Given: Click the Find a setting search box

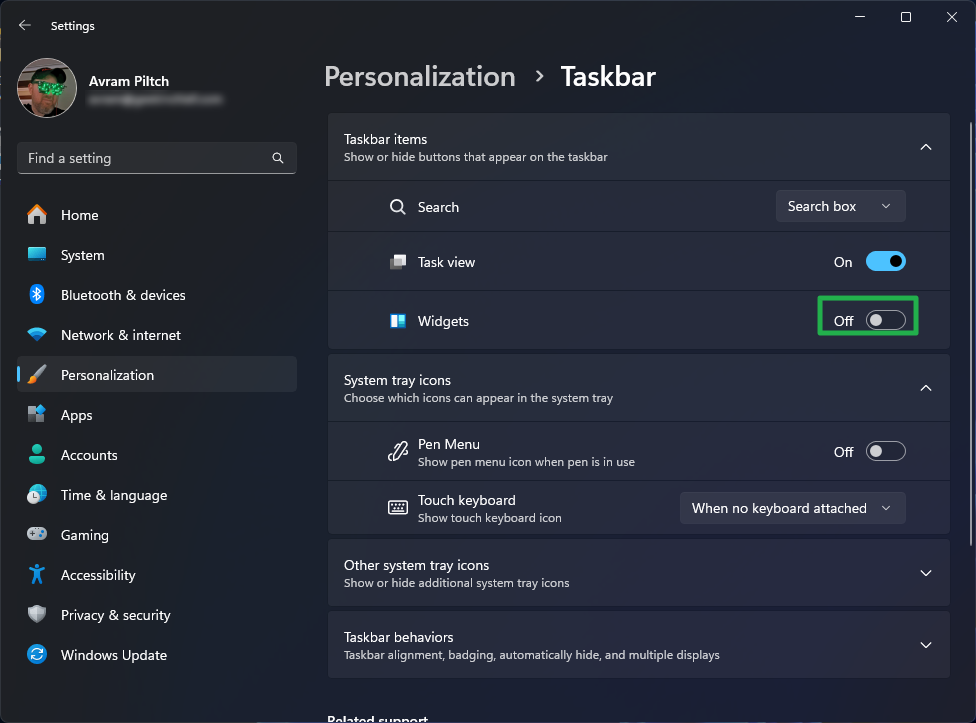Looking at the screenshot, I should tap(156, 158).
